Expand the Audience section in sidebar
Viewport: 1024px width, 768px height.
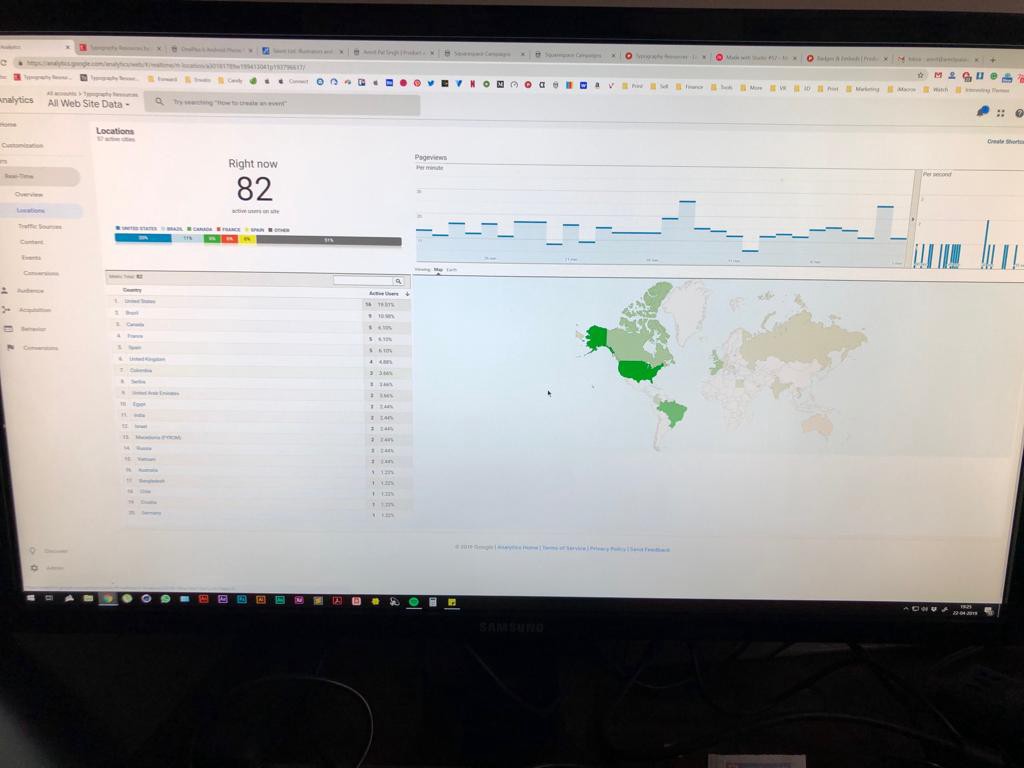coord(30,291)
